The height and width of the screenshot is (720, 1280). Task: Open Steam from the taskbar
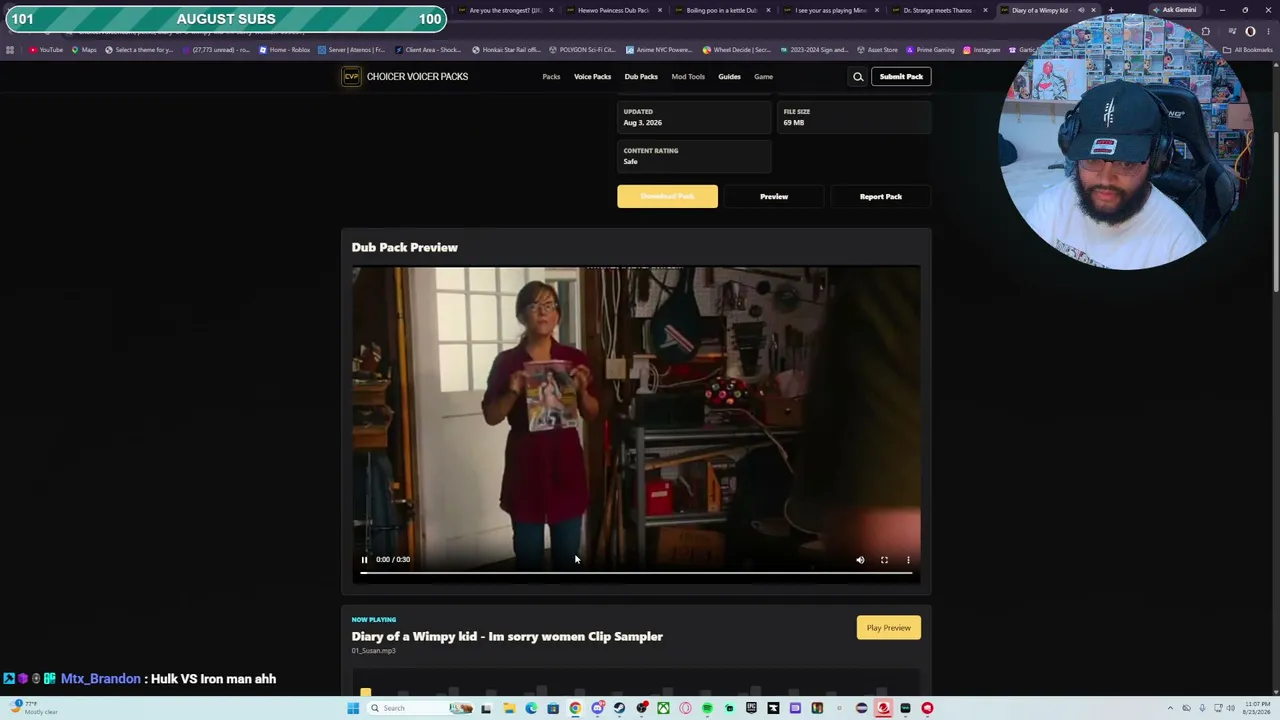pyautogui.click(x=619, y=708)
